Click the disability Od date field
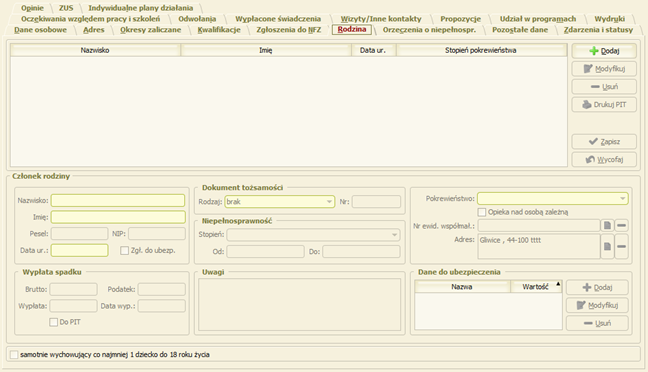 click(265, 251)
